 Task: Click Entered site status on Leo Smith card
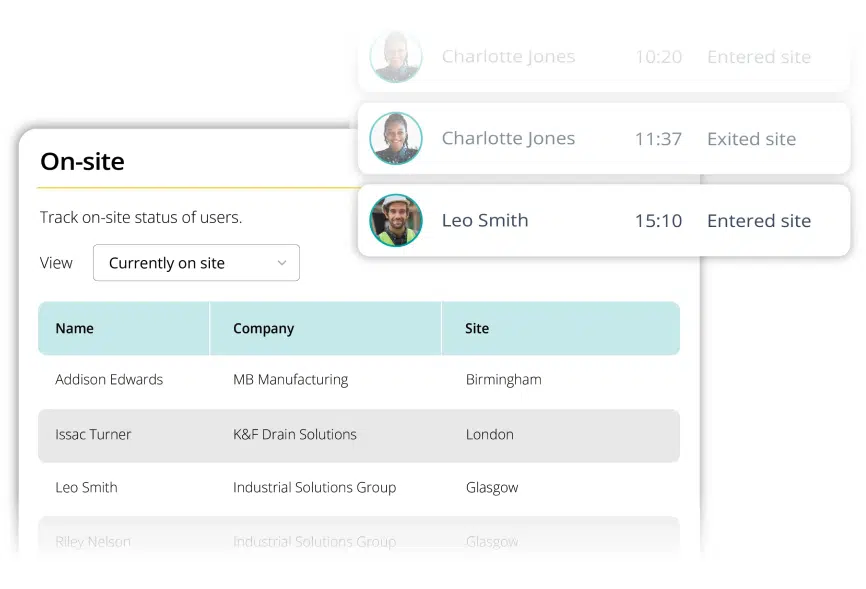click(x=759, y=221)
